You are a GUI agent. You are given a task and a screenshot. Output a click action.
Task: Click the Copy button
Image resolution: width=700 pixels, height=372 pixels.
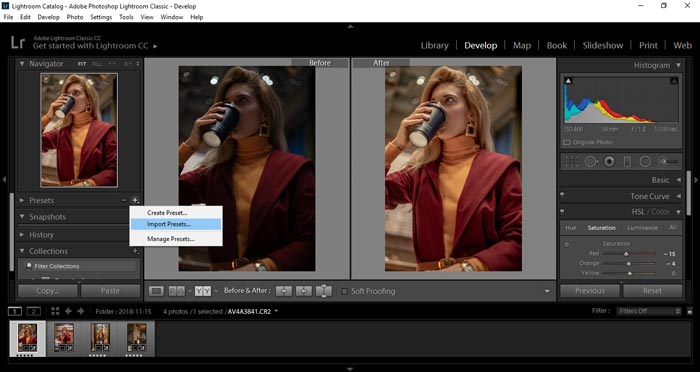coord(48,291)
